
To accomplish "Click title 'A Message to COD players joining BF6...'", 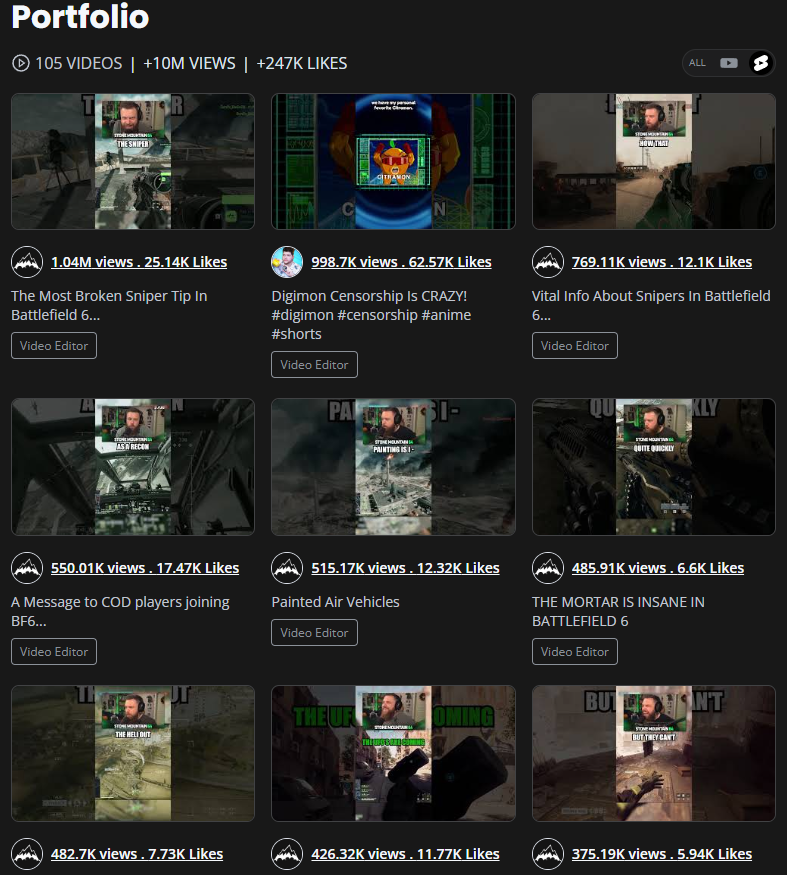I will [120, 611].
